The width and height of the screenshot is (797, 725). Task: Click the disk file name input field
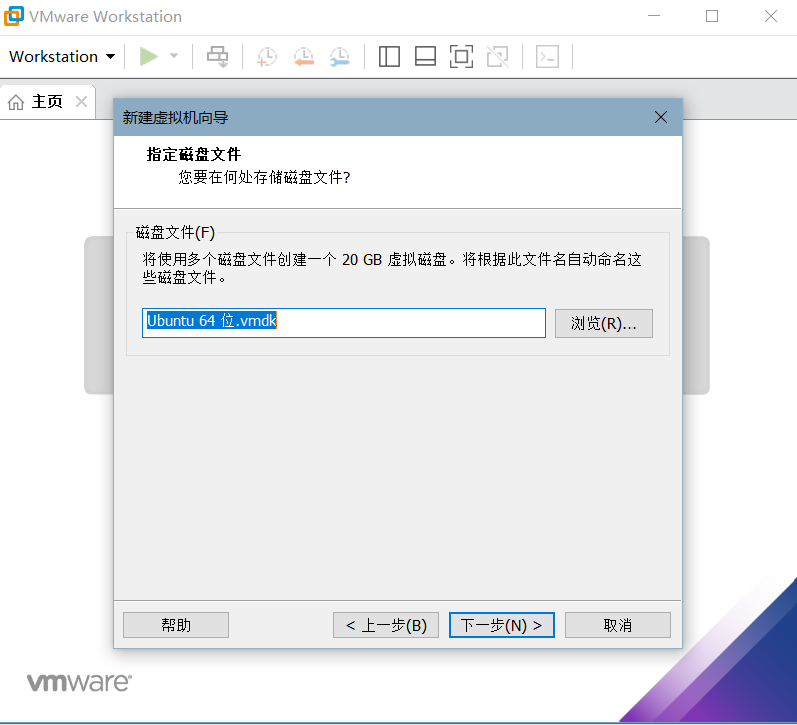[344, 323]
